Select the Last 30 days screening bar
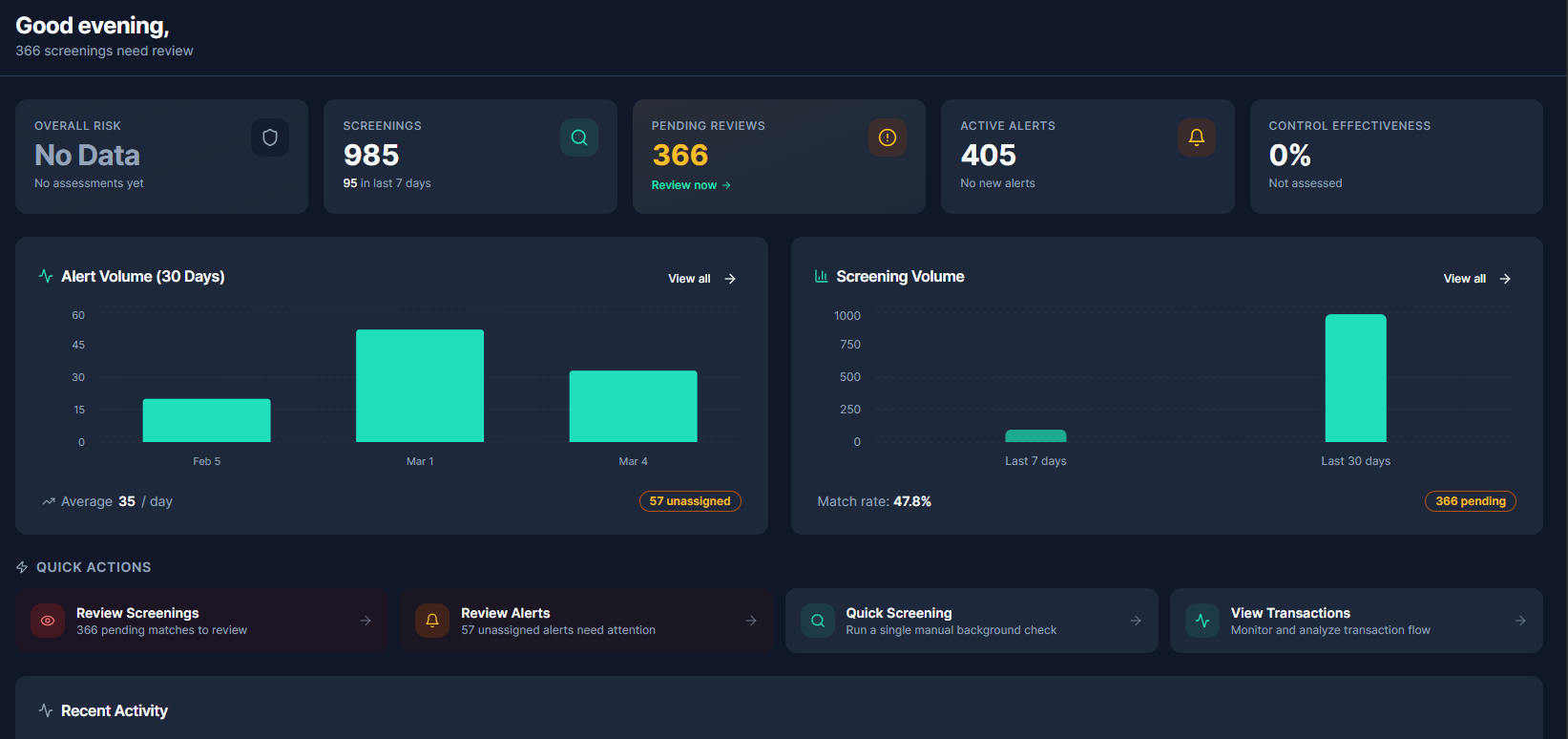The width and height of the screenshot is (1568, 739). pyautogui.click(x=1355, y=378)
